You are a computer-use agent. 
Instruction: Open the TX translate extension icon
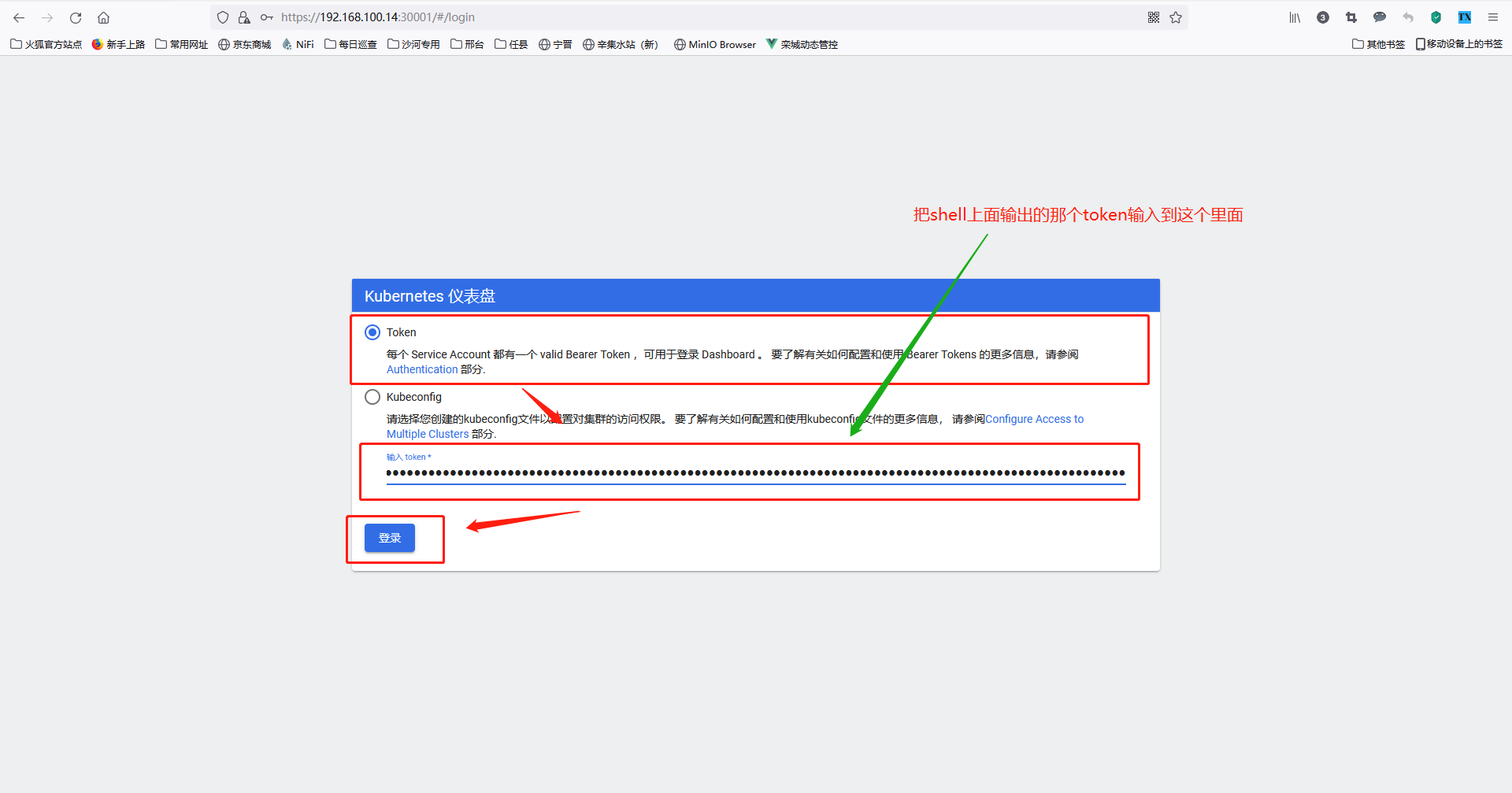(1465, 17)
